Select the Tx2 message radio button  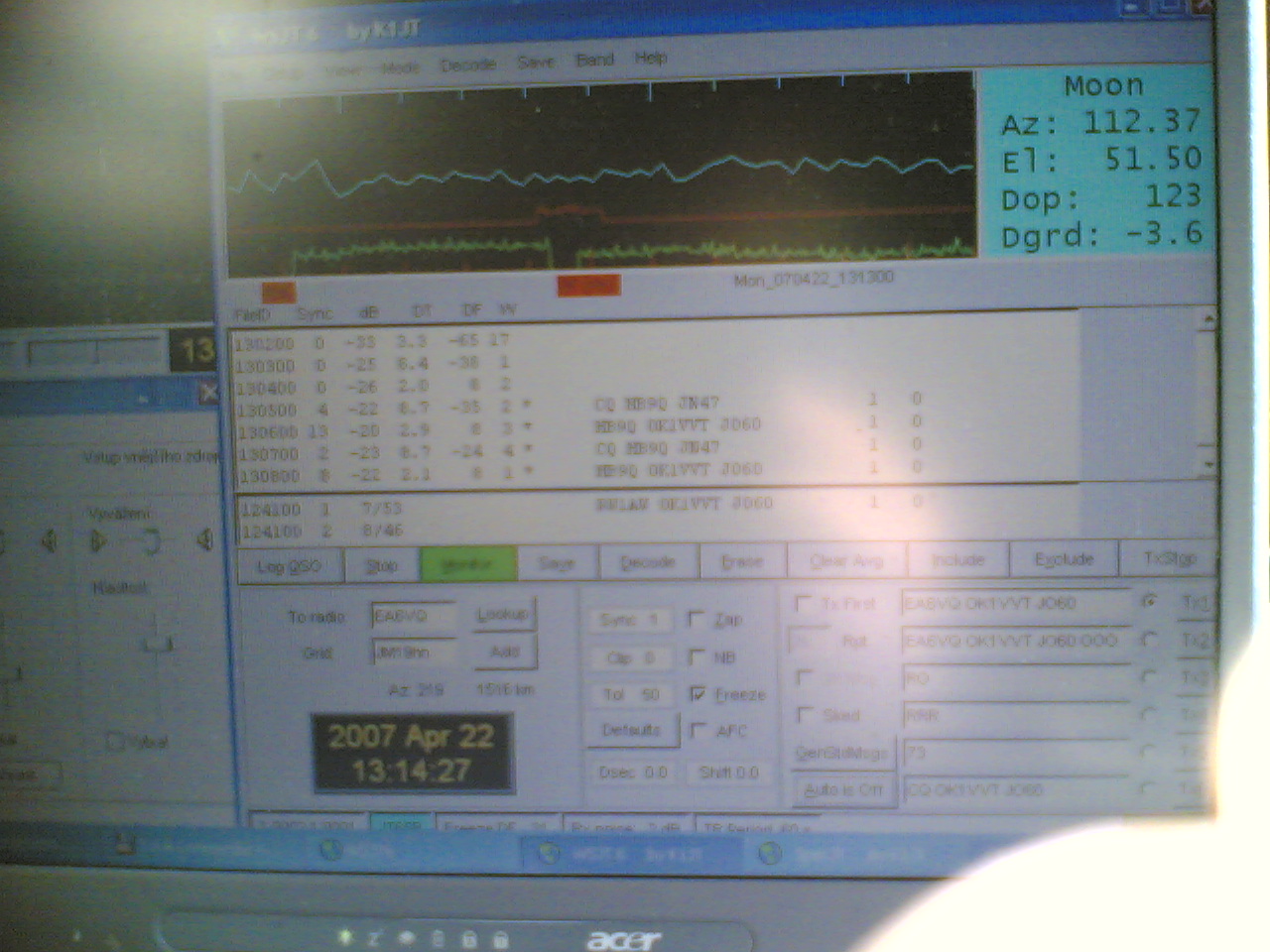[1150, 640]
